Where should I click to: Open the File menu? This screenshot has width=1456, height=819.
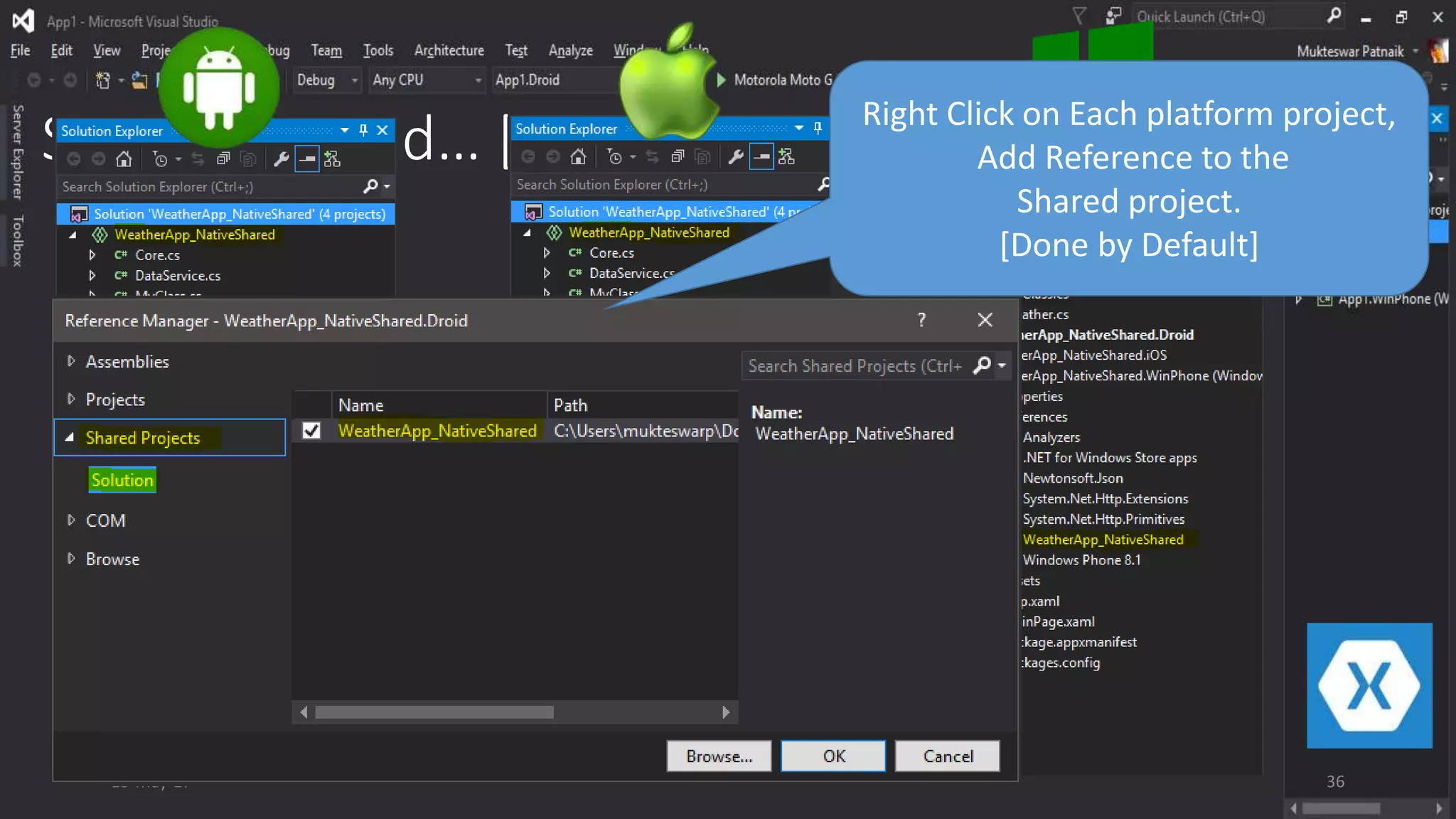(x=21, y=50)
